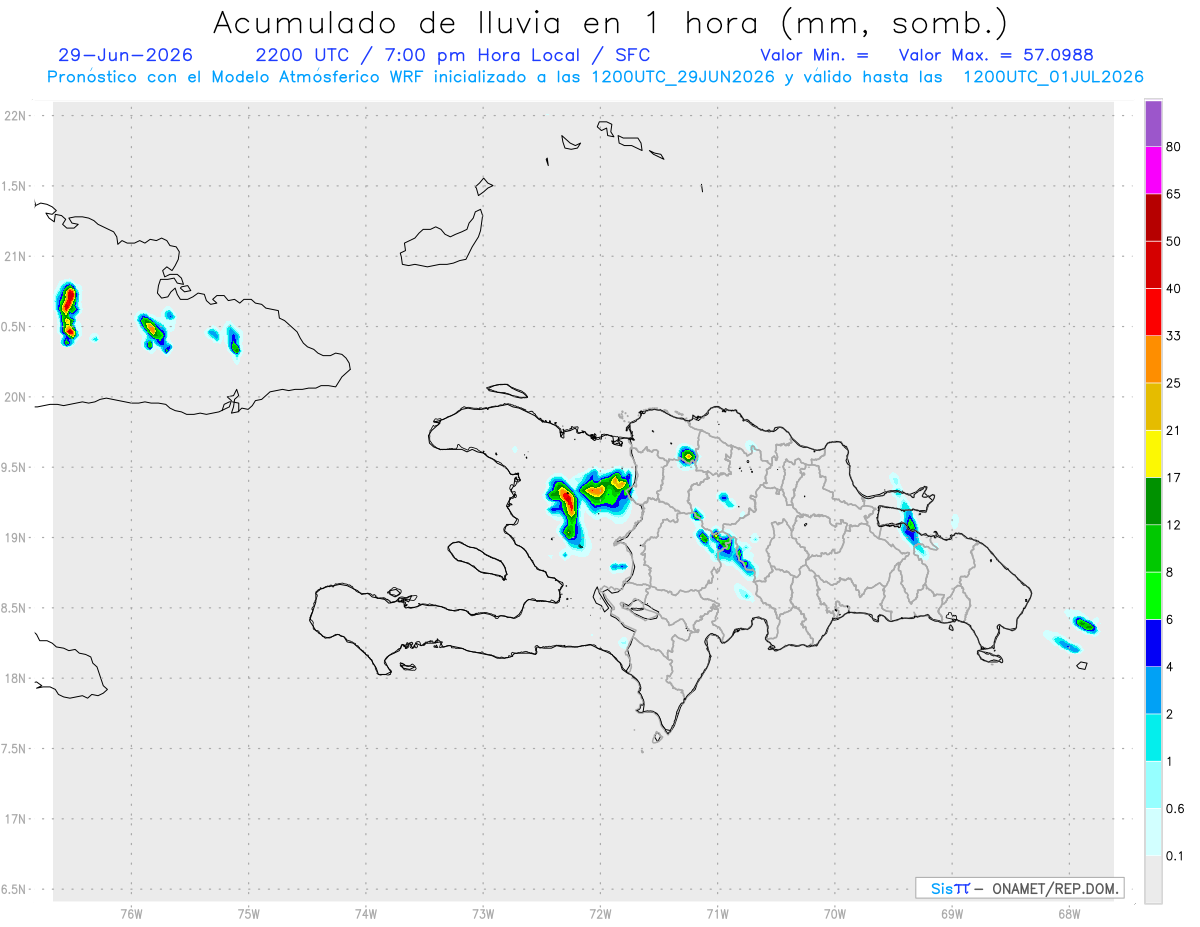Image resolution: width=1200 pixels, height=927 pixels.
Task: Click the '2200 UTC / 7:00 pm Hora Local / SFC' text
Action: tap(453, 55)
